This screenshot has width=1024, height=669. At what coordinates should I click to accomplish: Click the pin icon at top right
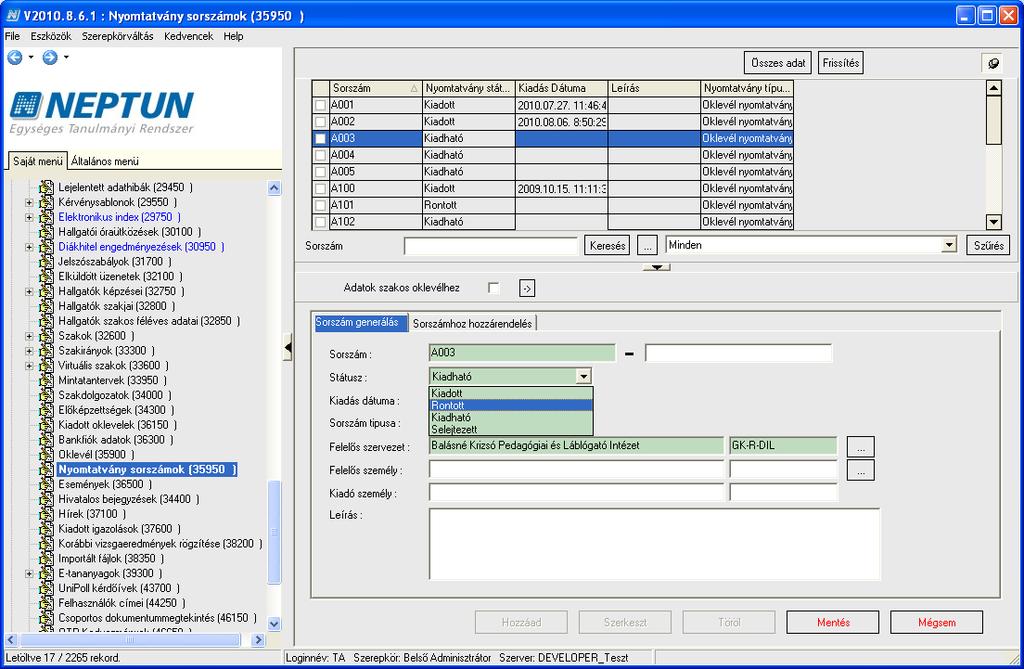point(993,63)
